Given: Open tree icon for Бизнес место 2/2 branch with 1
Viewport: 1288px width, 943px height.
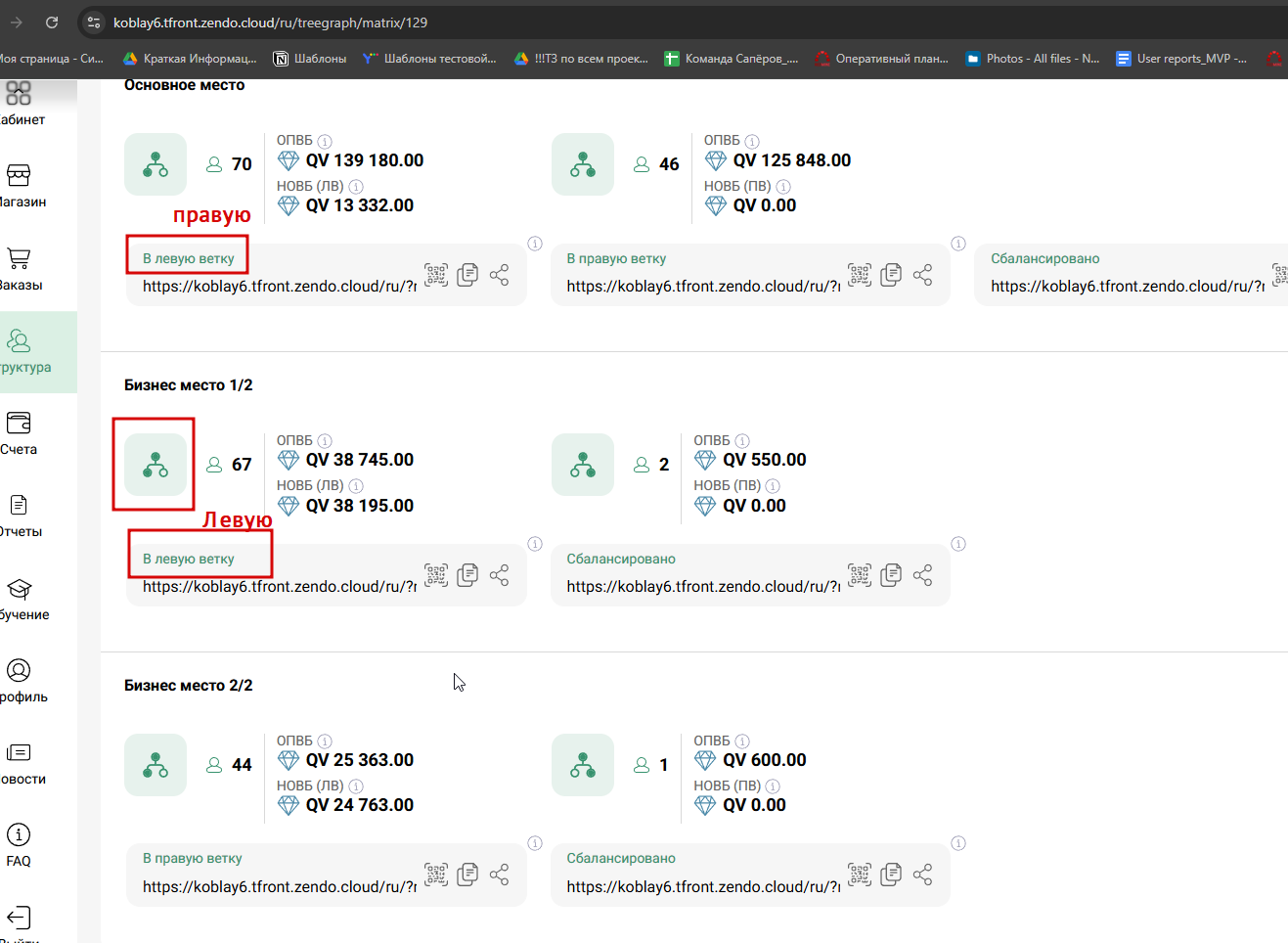Looking at the screenshot, I should coord(583,765).
